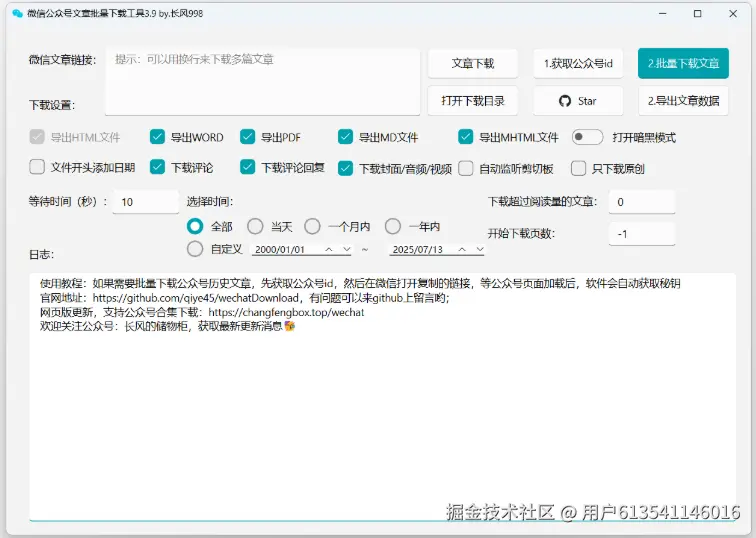Click the 下载超过阅读量的文章 value field
Screen dimensions: 756x538
pos(642,202)
